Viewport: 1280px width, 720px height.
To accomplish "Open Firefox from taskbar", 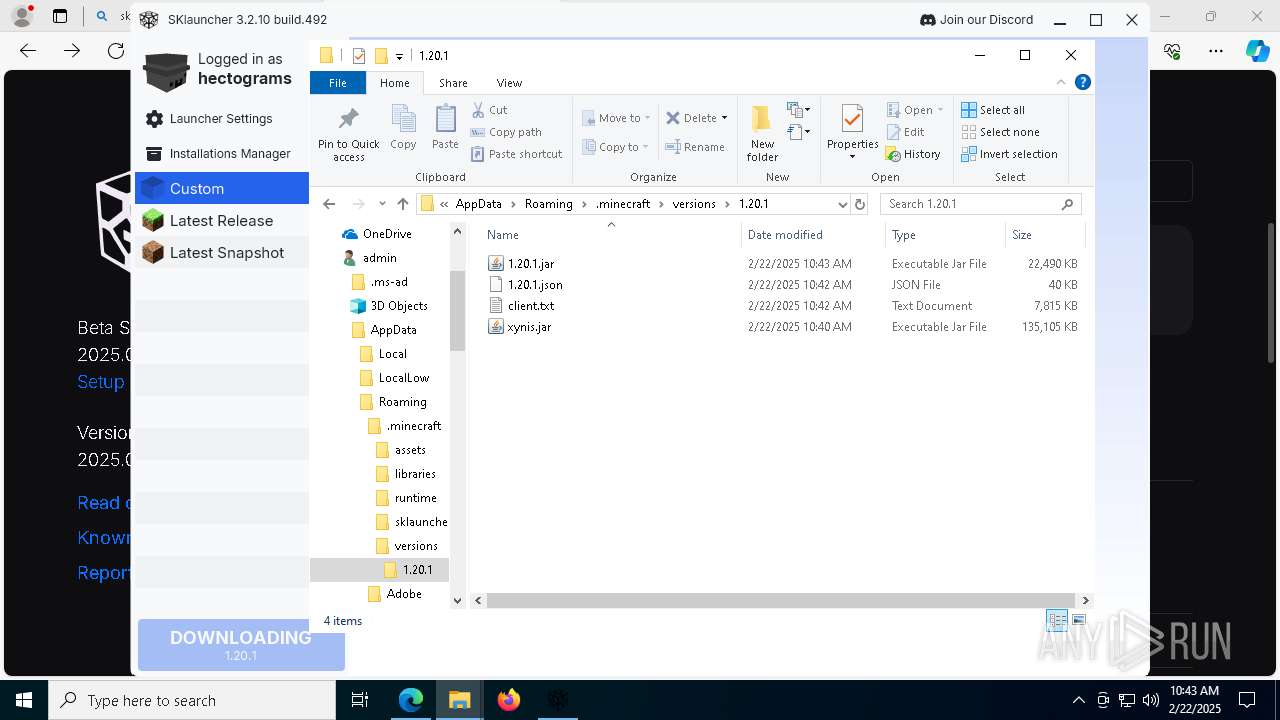I will 509,700.
